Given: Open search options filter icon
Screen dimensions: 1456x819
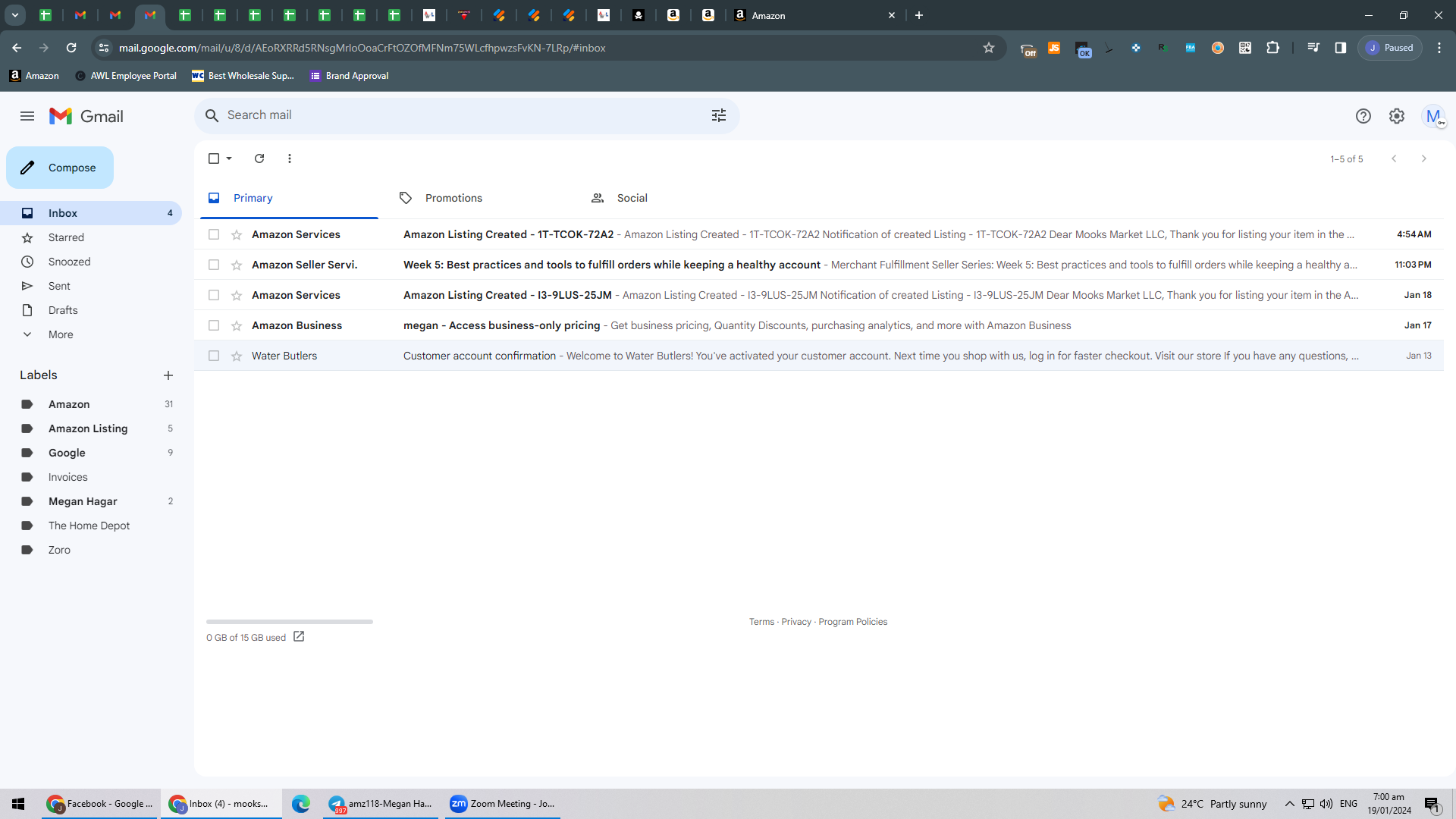Looking at the screenshot, I should (719, 115).
